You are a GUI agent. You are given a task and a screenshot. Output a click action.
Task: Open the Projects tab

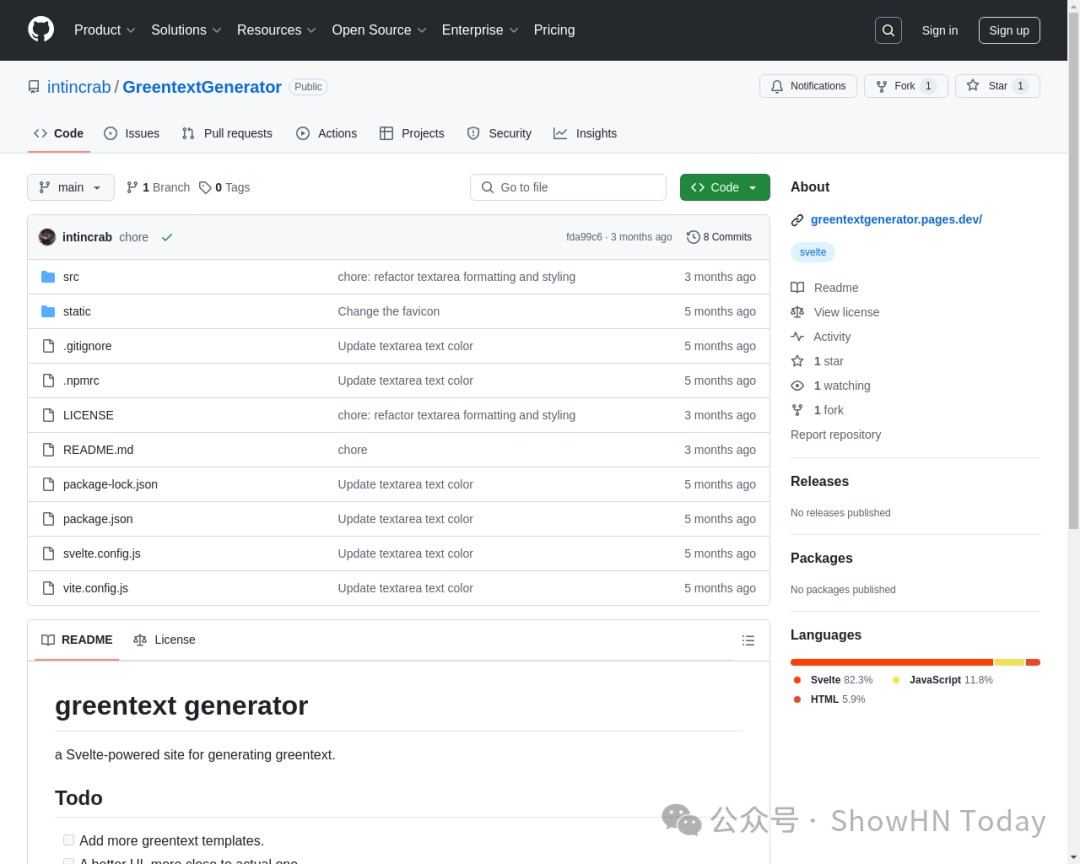pos(412,134)
